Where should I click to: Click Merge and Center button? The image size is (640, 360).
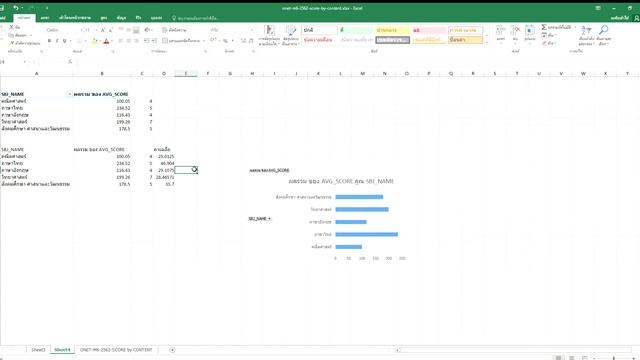(x=181, y=41)
